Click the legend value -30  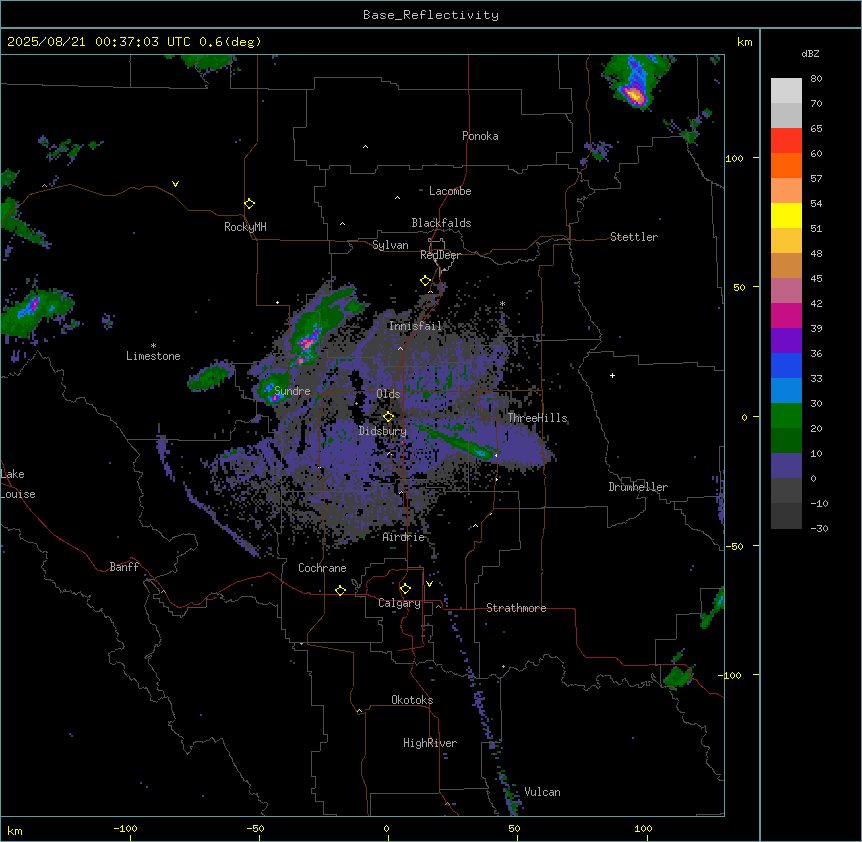pos(819,528)
